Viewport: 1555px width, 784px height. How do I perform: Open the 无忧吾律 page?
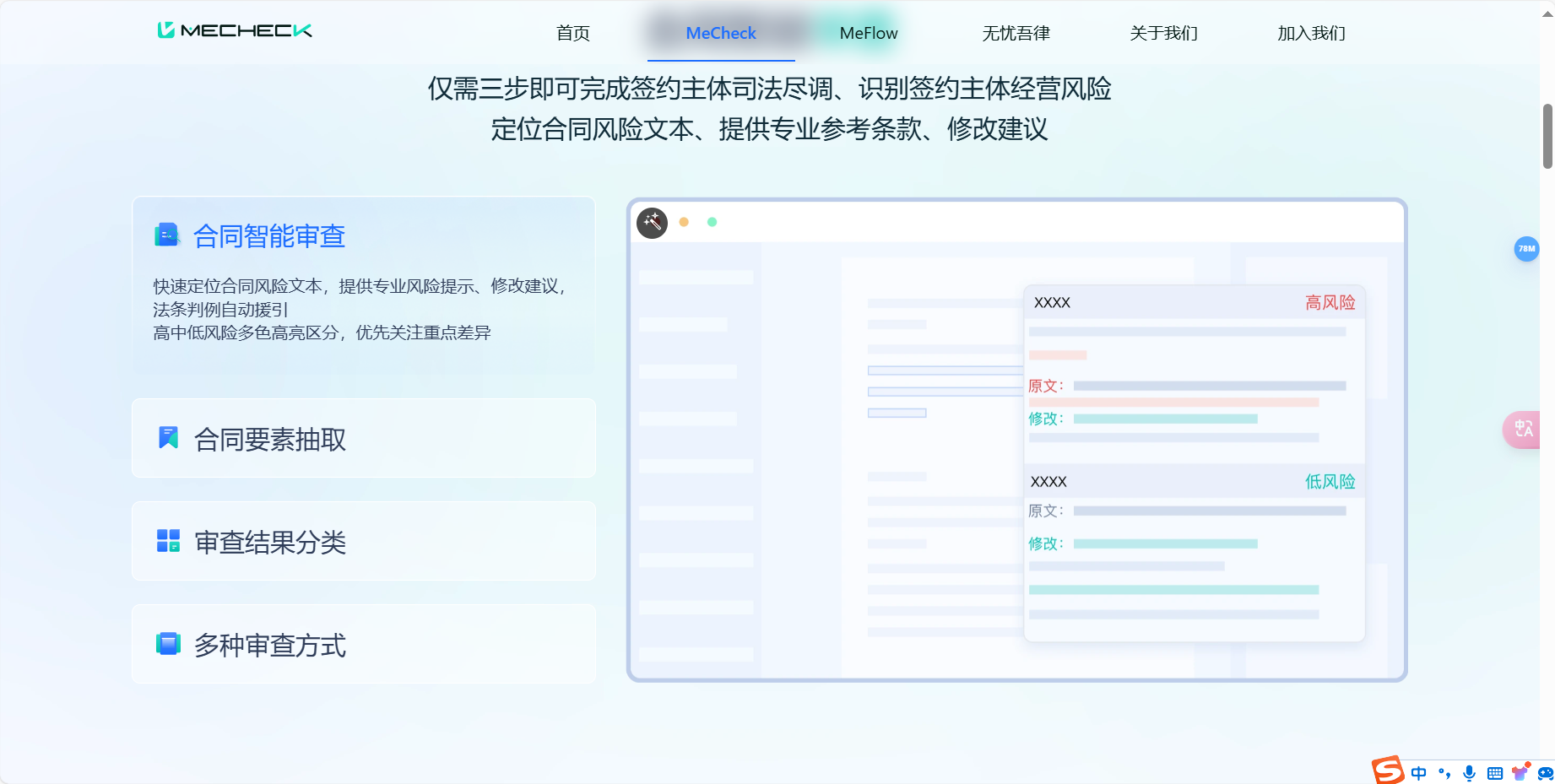point(1016,33)
